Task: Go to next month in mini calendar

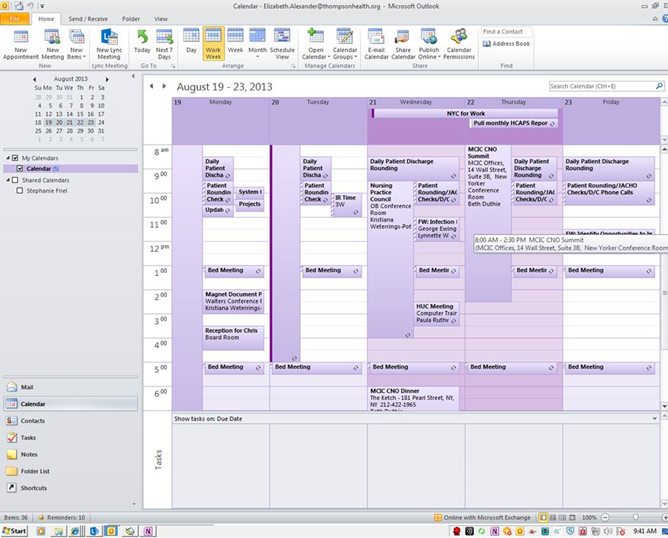Action: (x=107, y=79)
